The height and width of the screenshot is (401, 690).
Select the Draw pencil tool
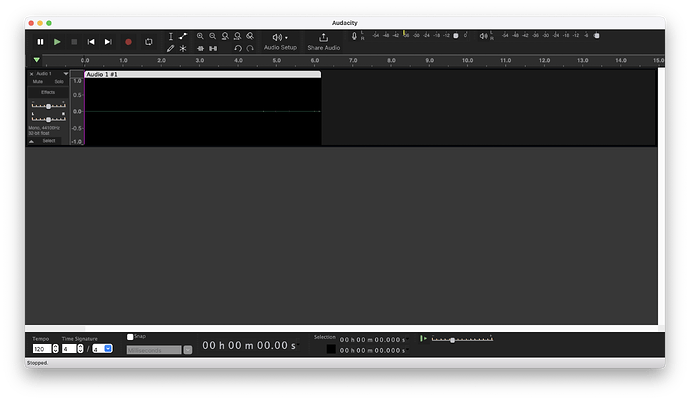171,48
